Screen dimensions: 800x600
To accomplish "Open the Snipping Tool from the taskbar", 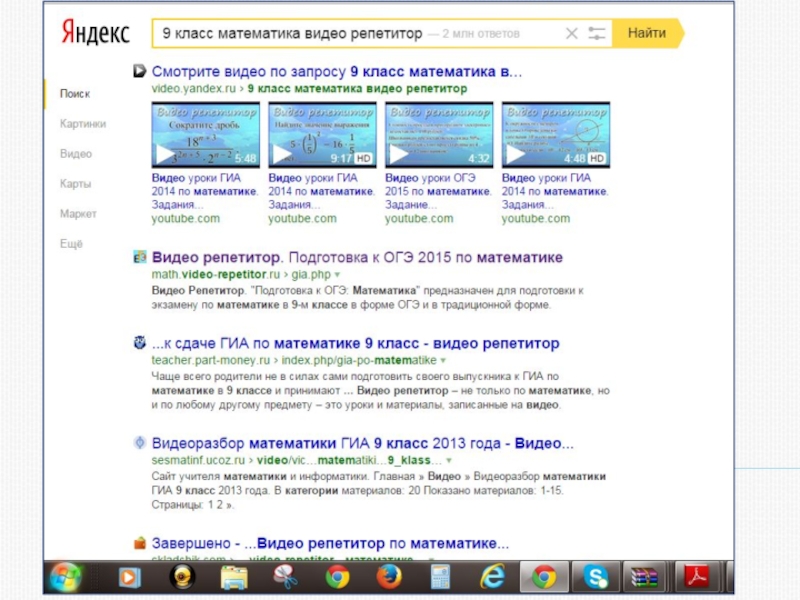I will coord(286,577).
